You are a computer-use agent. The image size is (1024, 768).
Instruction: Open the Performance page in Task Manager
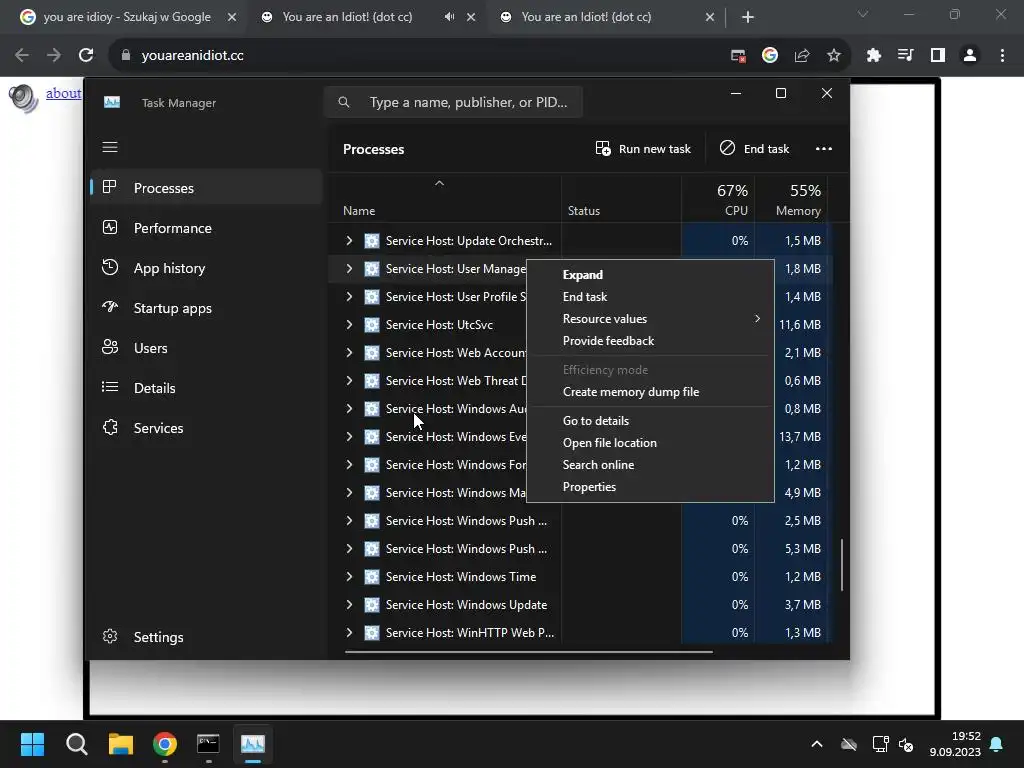click(206, 228)
